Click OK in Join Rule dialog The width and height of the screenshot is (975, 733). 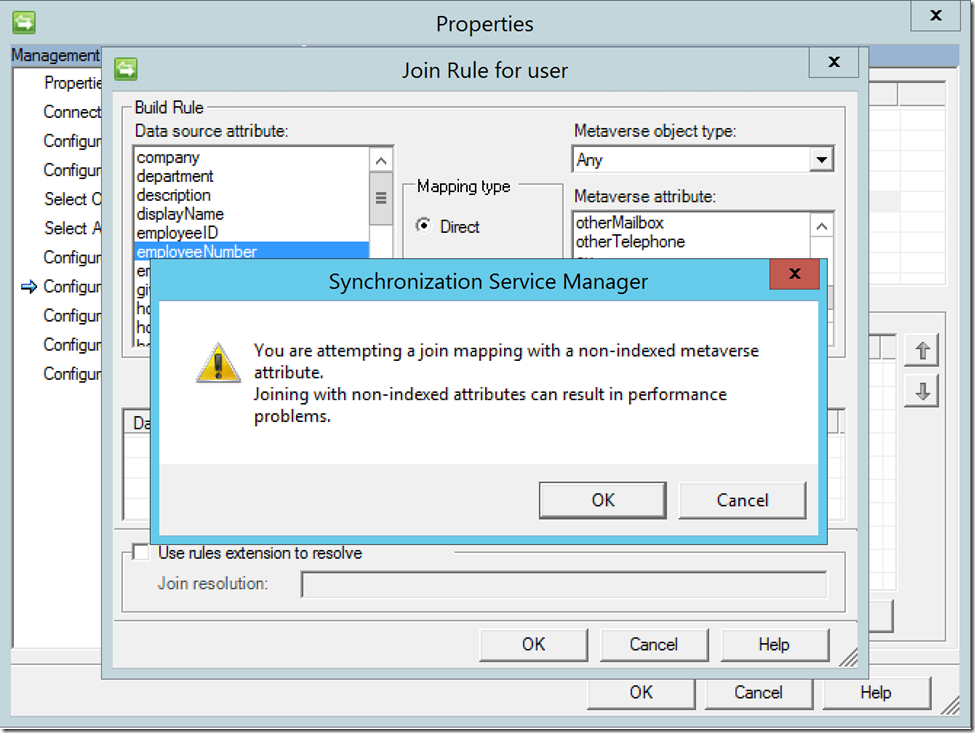pyautogui.click(x=534, y=644)
